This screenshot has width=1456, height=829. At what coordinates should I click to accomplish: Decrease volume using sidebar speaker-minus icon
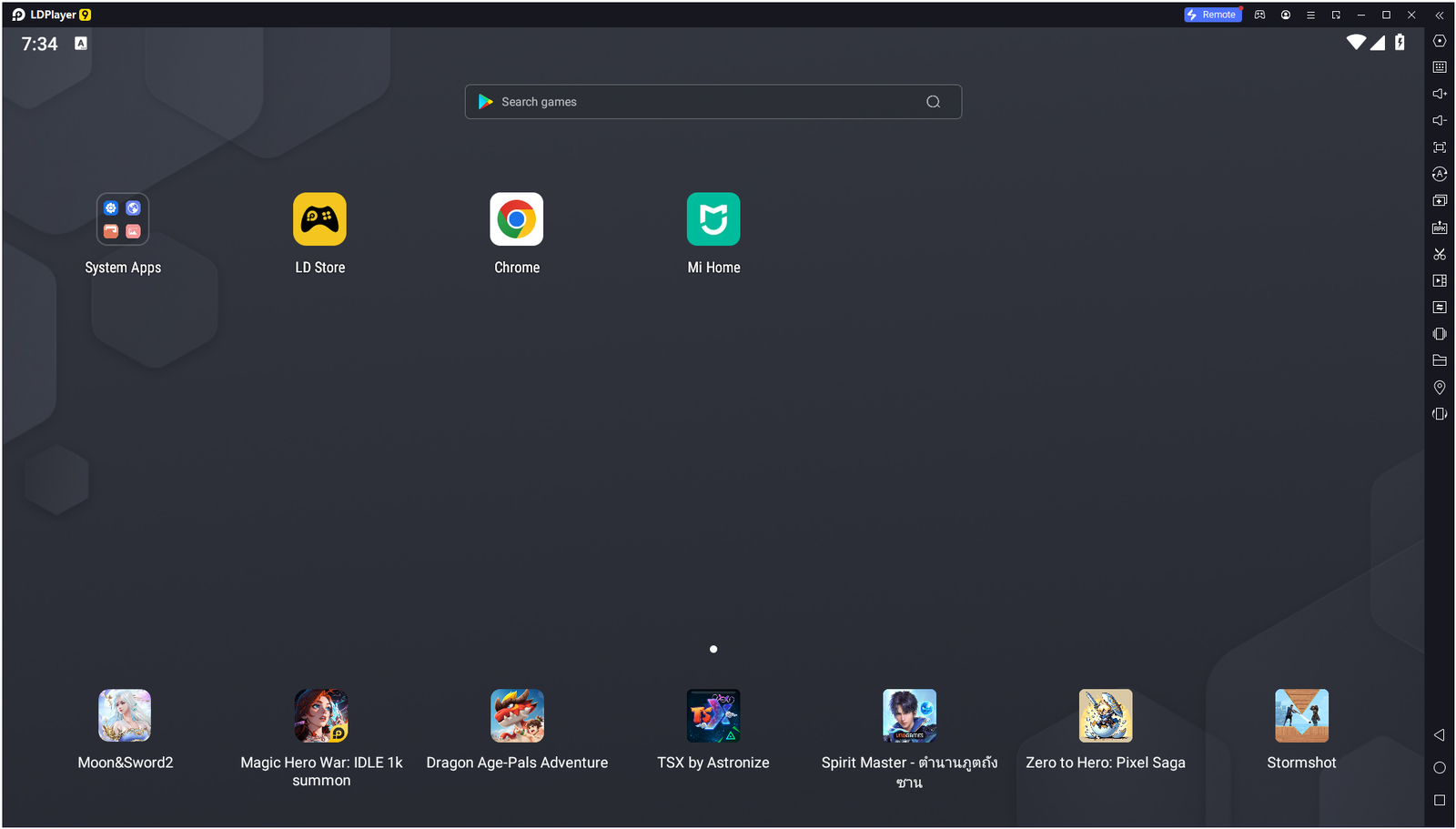(x=1440, y=120)
